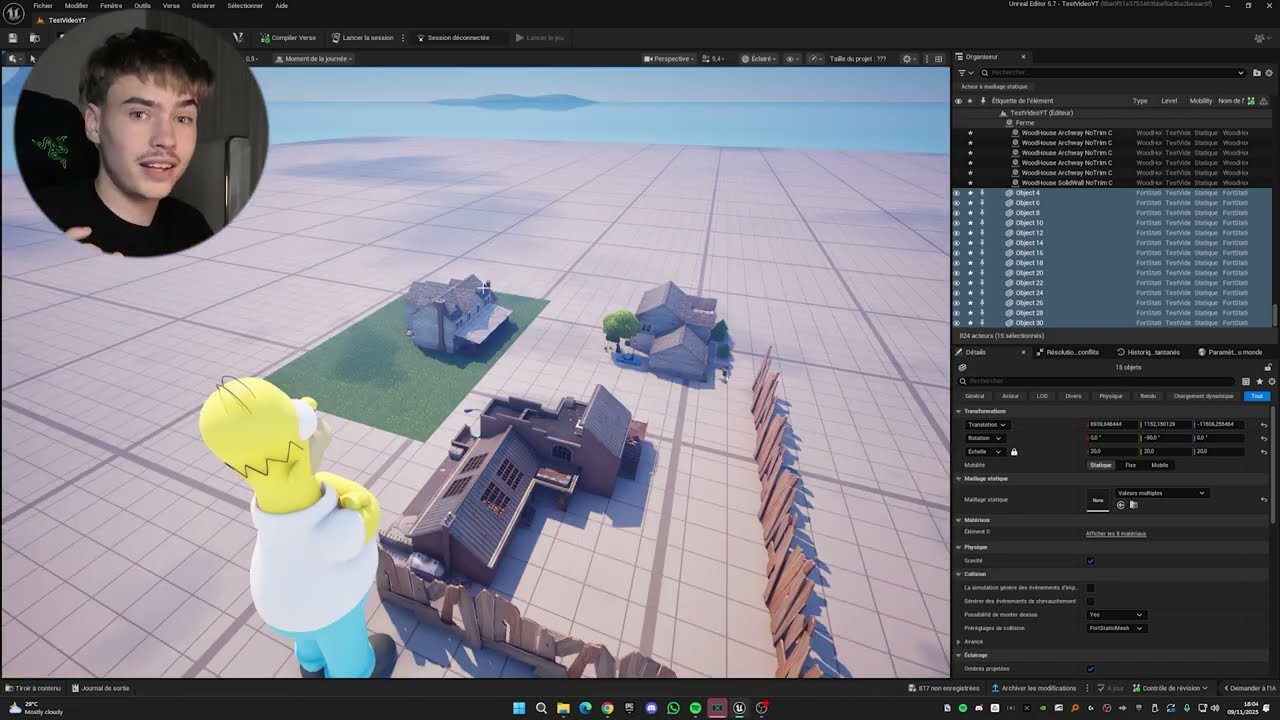Toggle visibility eye for Object 20
1280x720 pixels.
pyautogui.click(x=957, y=273)
